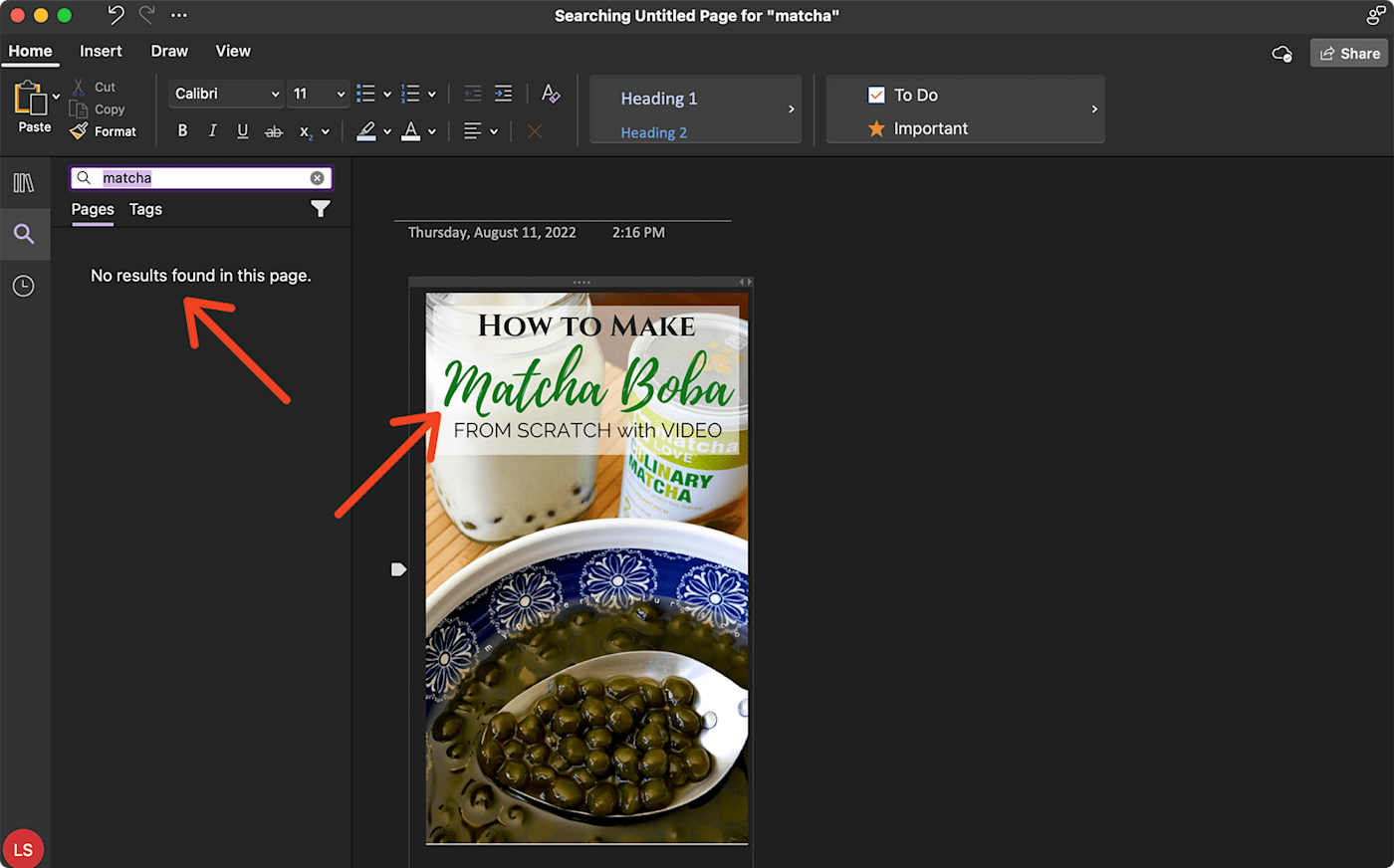The height and width of the screenshot is (868, 1394).
Task: Open the Calibri font name dropdown
Action: click(275, 94)
